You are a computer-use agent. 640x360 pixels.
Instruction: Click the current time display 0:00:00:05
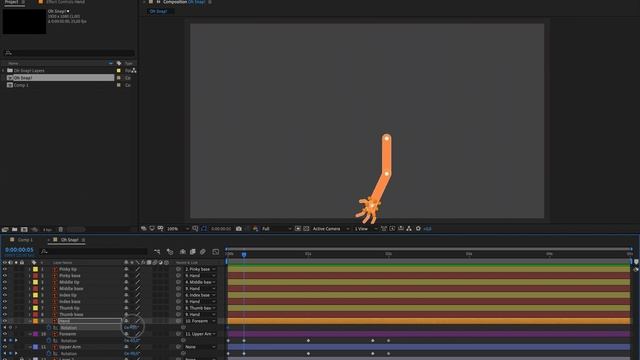tap(19, 250)
